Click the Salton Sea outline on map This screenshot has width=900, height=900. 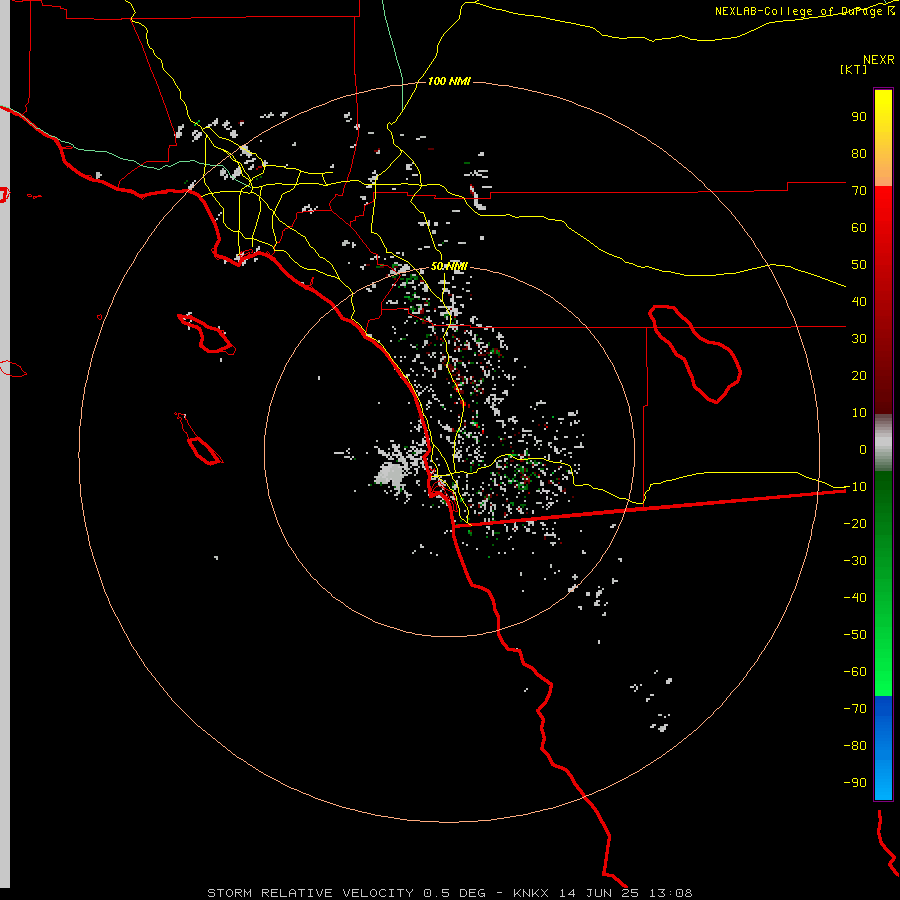click(x=695, y=354)
